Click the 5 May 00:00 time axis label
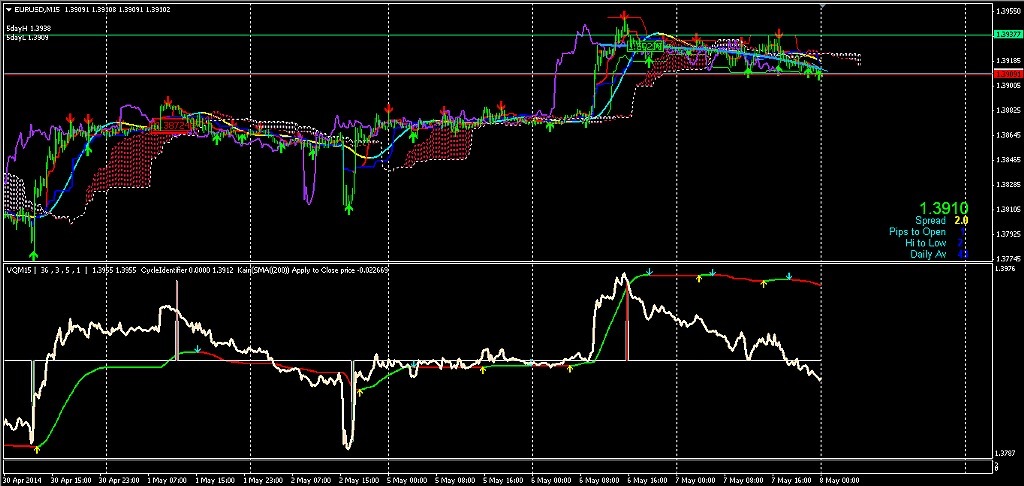This screenshot has height=486, width=1024. coord(408,480)
